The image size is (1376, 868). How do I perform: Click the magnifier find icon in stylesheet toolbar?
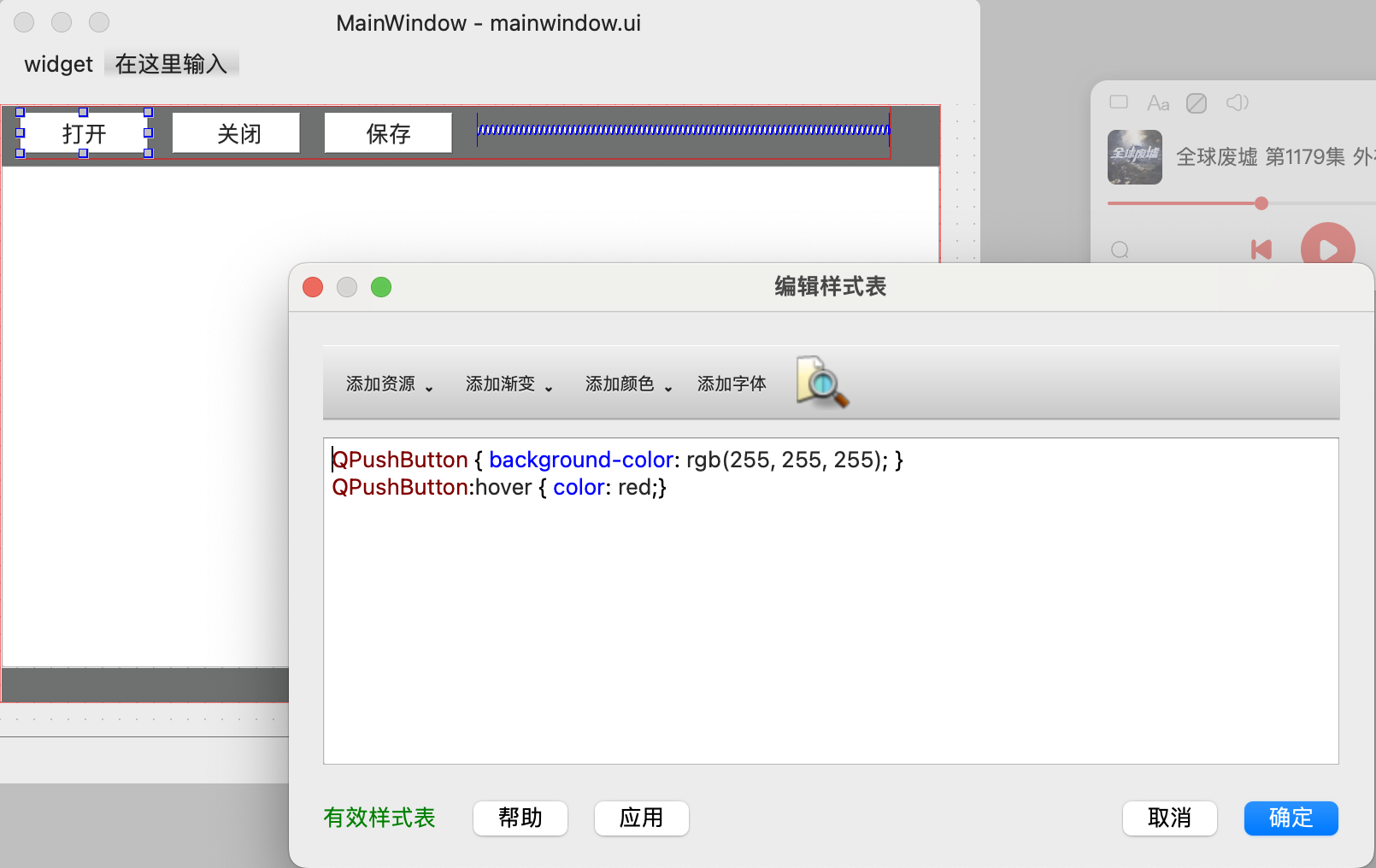pyautogui.click(x=822, y=383)
